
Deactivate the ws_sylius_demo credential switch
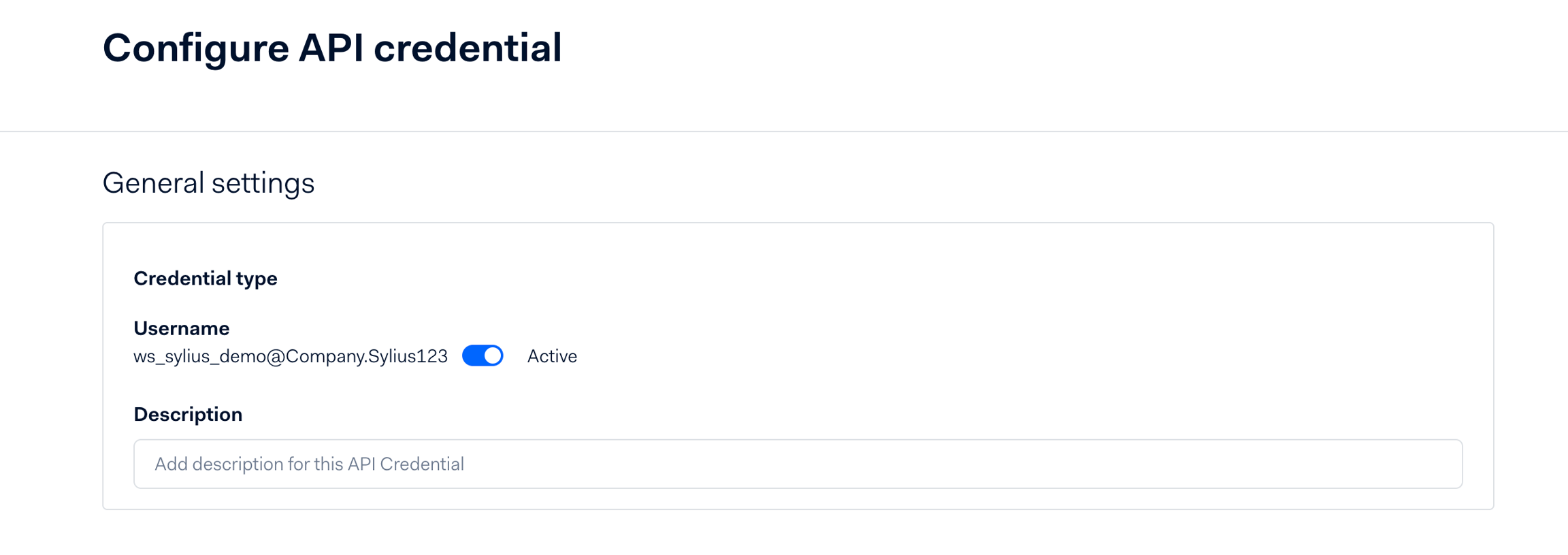tap(483, 356)
